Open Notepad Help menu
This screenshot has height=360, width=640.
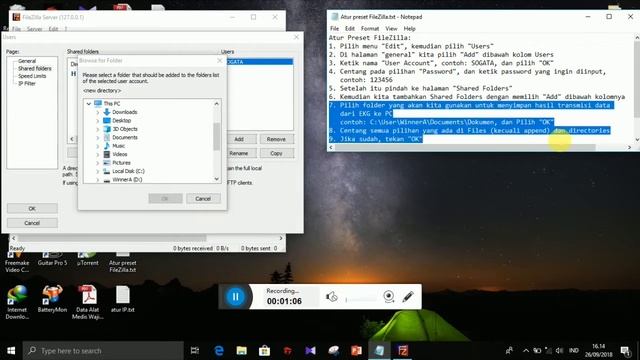point(409,29)
